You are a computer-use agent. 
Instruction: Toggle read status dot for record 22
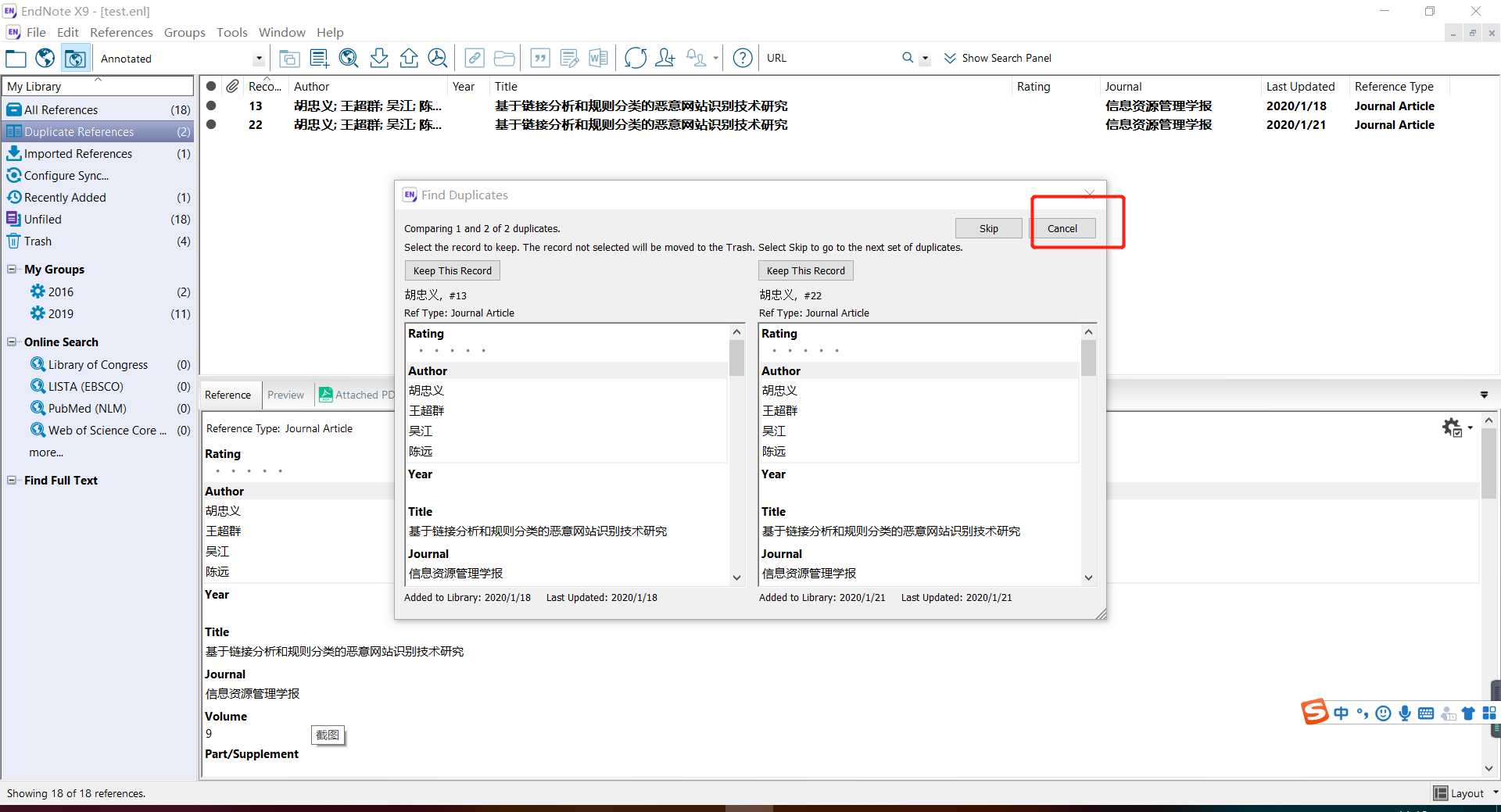(x=211, y=124)
